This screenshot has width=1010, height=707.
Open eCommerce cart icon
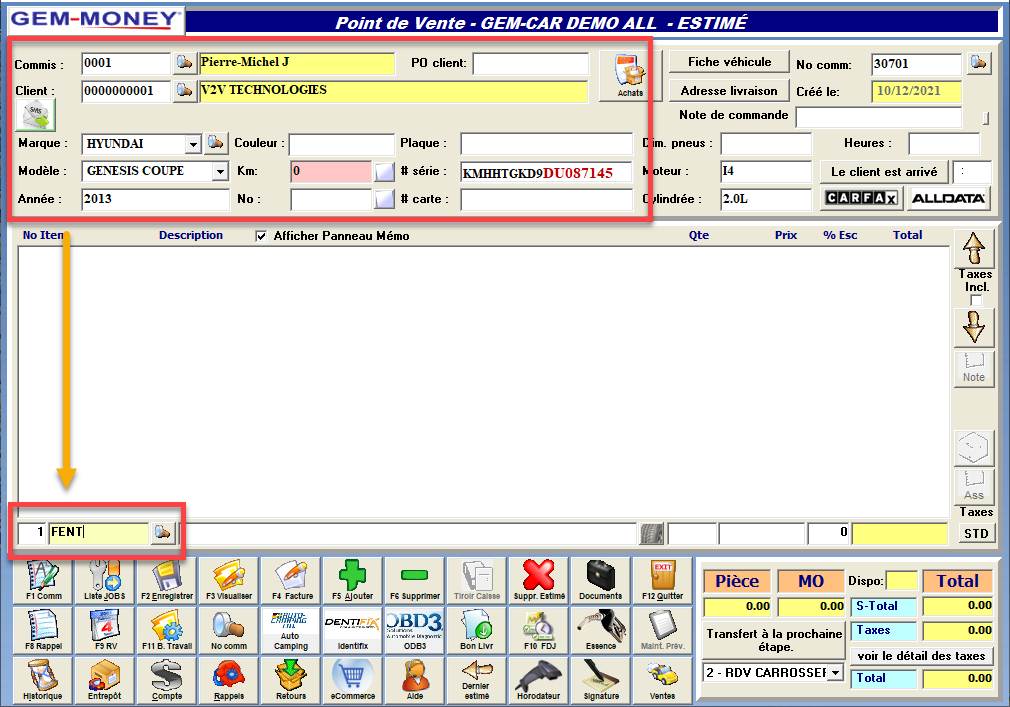click(352, 681)
